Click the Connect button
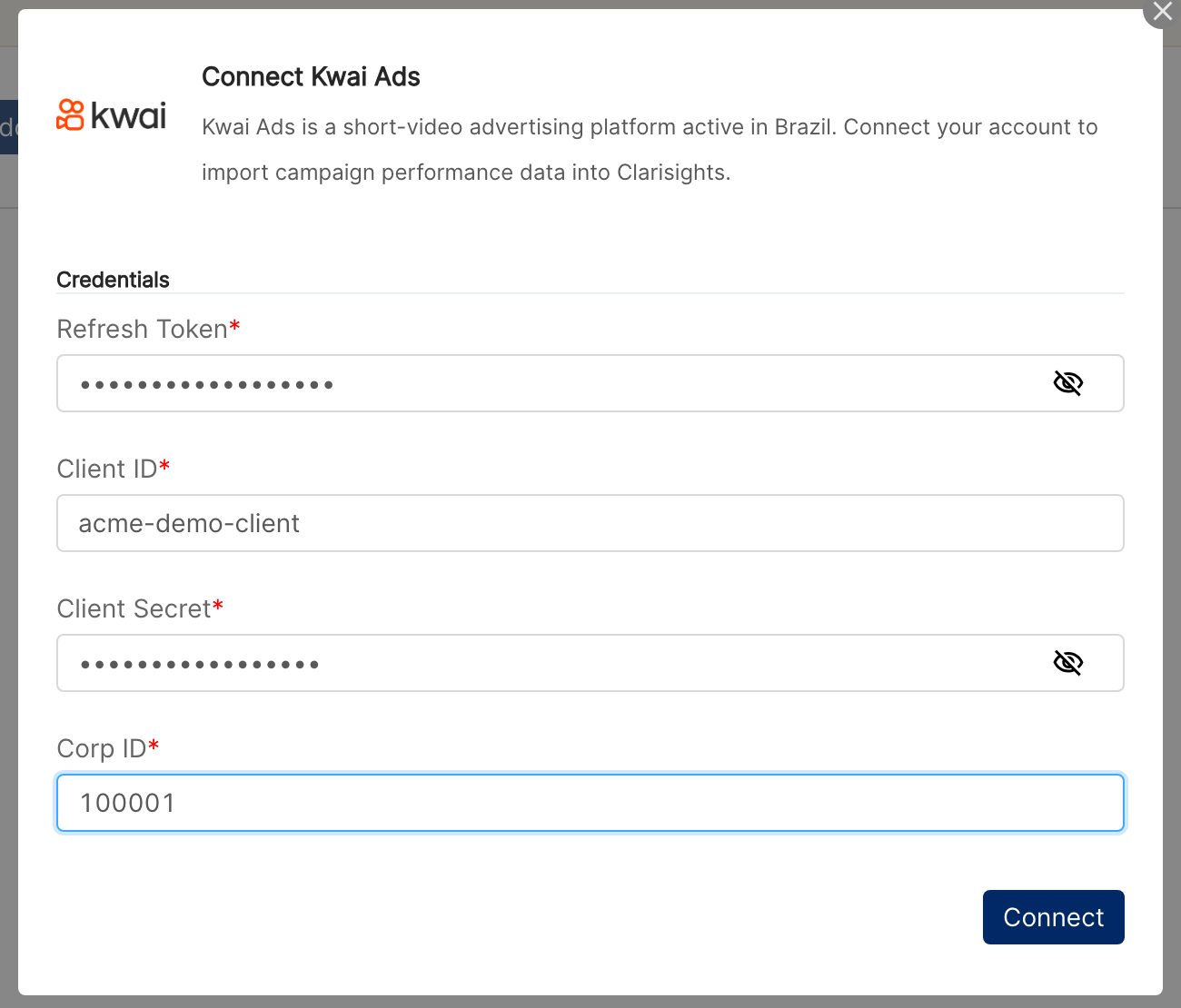 coord(1054,917)
